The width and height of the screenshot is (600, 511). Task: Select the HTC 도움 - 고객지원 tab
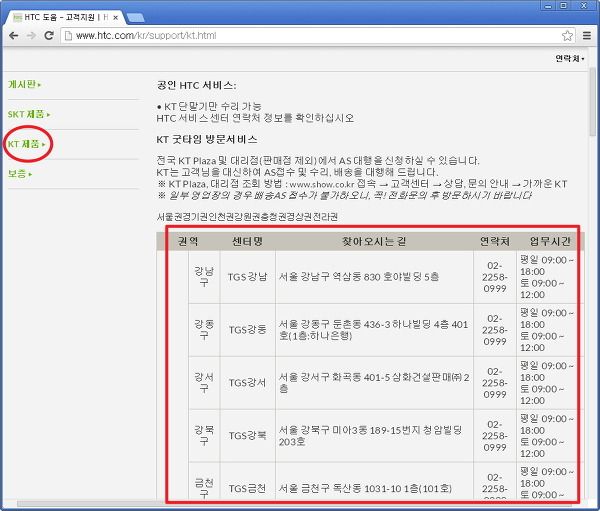(x=65, y=17)
